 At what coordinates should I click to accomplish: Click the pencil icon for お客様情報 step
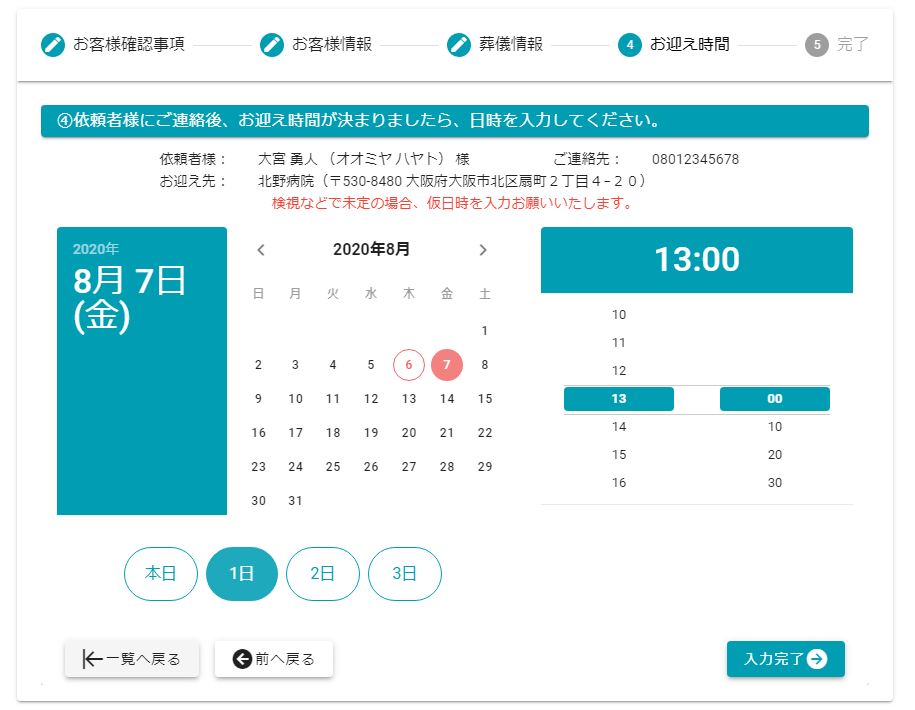[271, 45]
